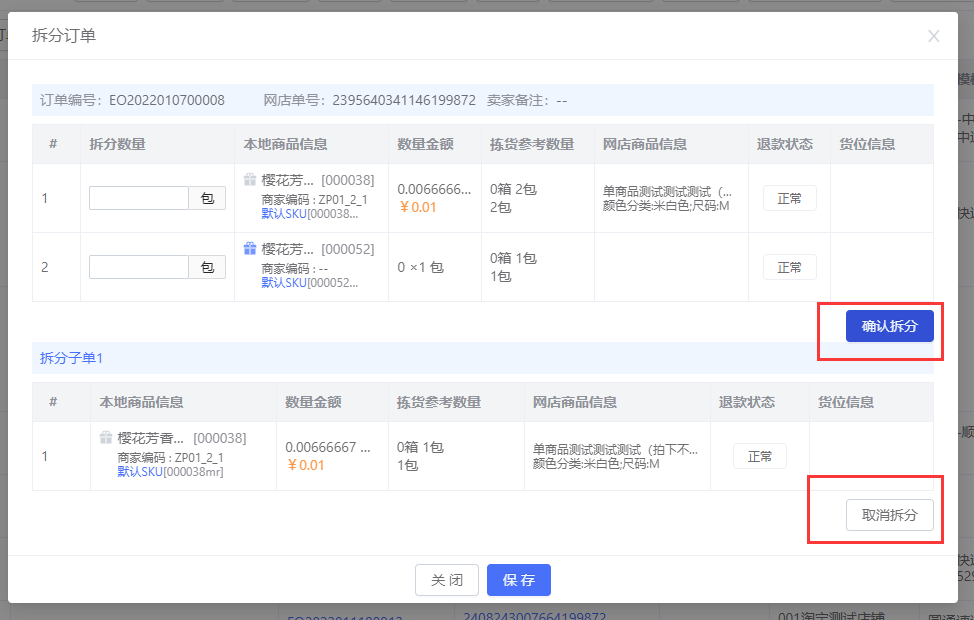Select the 颜色分类:米白色;尺码:M text in top table row 1
Screen dimensions: 974x620
[666, 206]
